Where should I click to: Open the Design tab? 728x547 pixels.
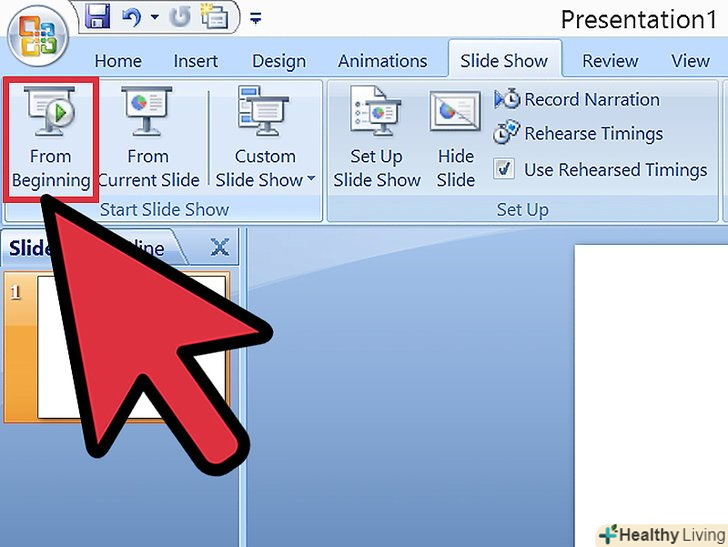click(279, 61)
